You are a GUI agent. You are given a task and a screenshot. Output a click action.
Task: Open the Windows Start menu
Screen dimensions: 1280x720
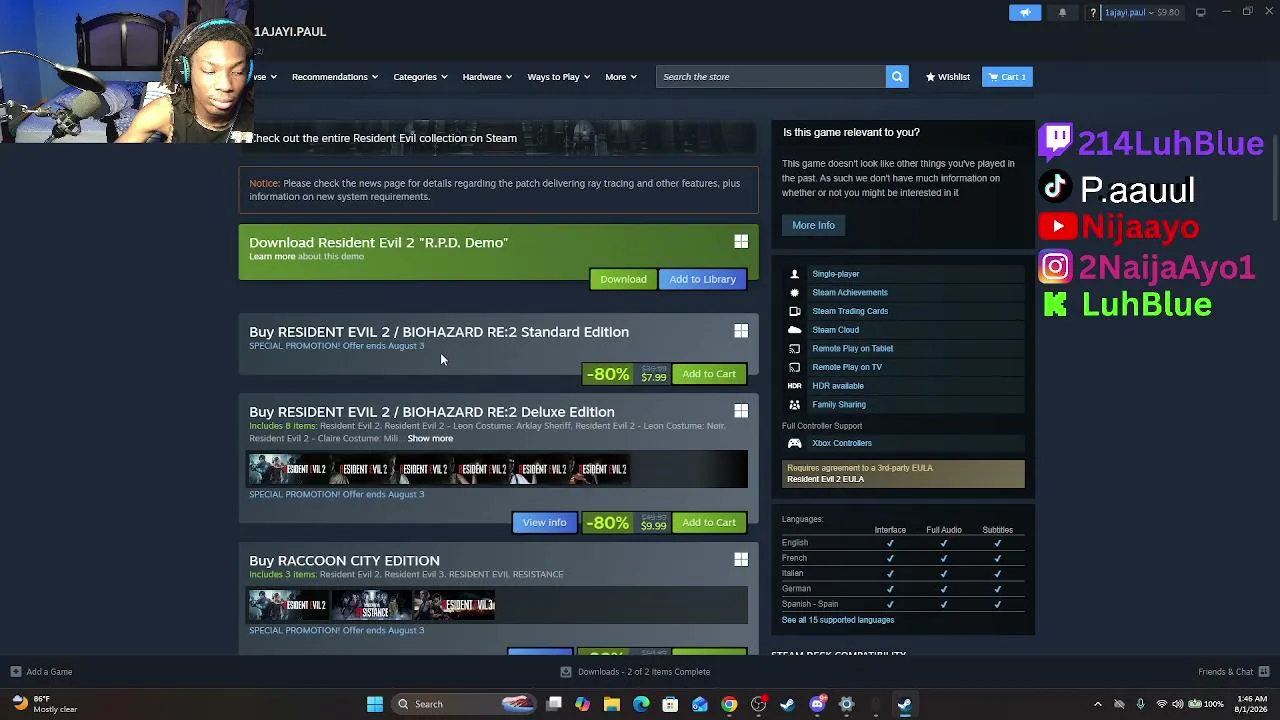[x=375, y=704]
